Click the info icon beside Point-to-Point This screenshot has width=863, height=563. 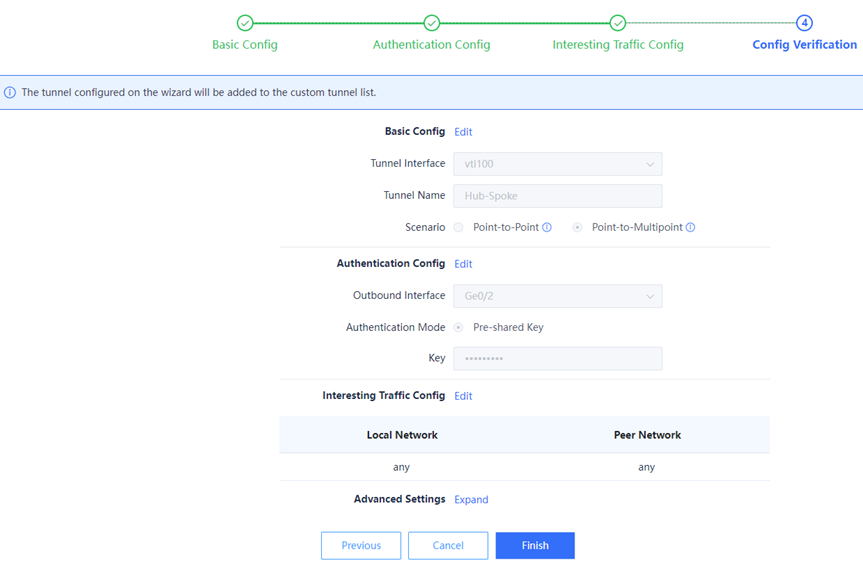pos(547,228)
